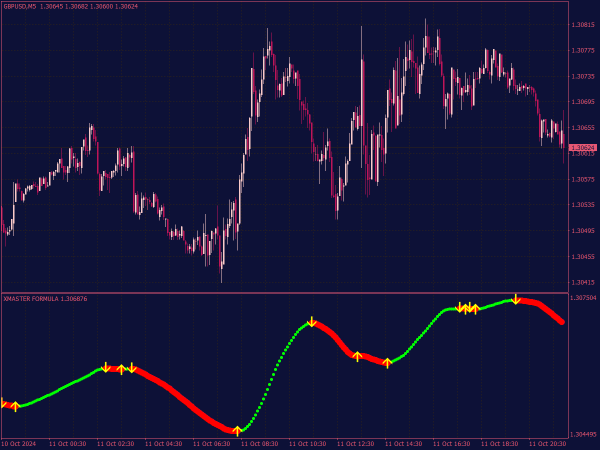Click the 11 Oct 20:30 time label
The width and height of the screenshot is (600, 450).
tap(547, 443)
